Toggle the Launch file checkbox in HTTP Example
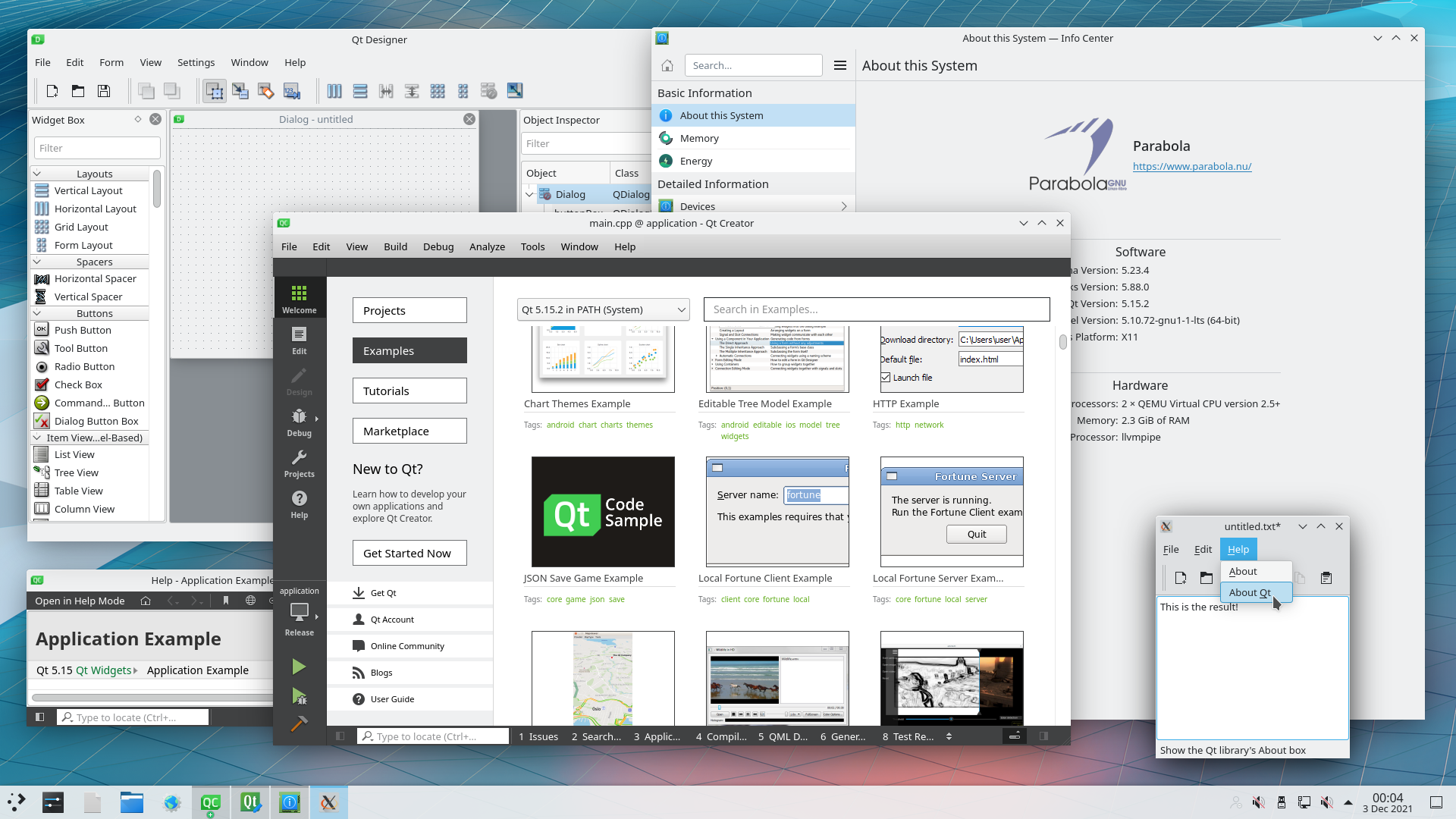 (x=886, y=378)
